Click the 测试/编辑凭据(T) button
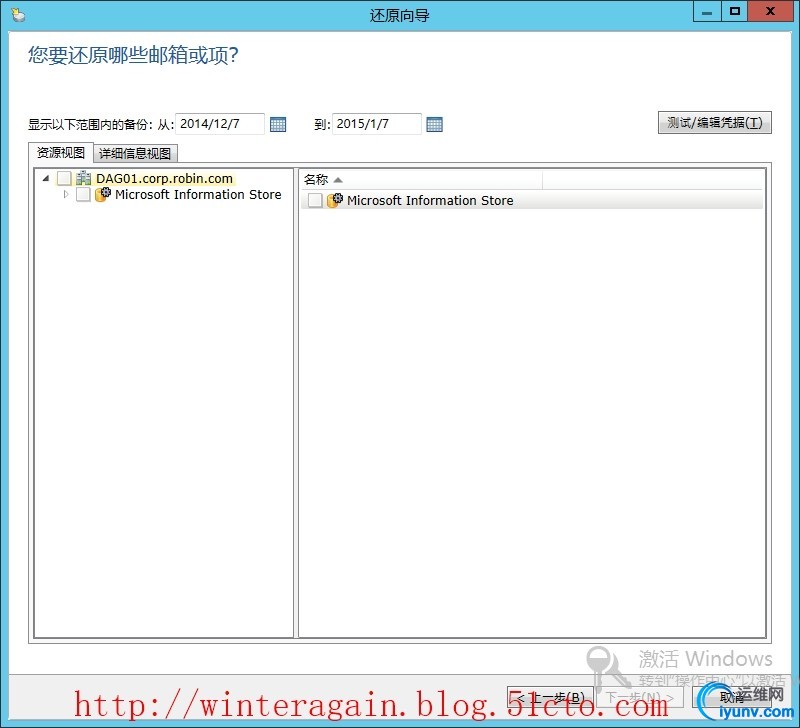 pyautogui.click(x=714, y=122)
